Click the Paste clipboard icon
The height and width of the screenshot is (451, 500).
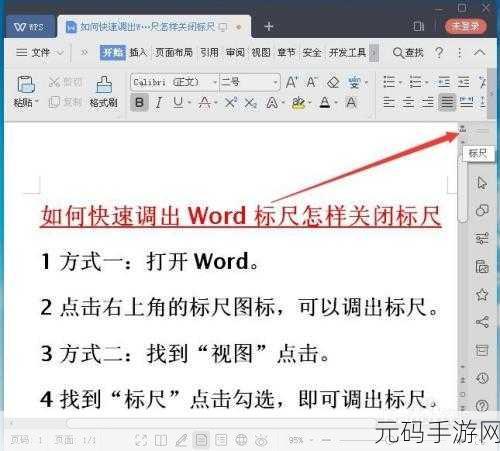[x=26, y=84]
